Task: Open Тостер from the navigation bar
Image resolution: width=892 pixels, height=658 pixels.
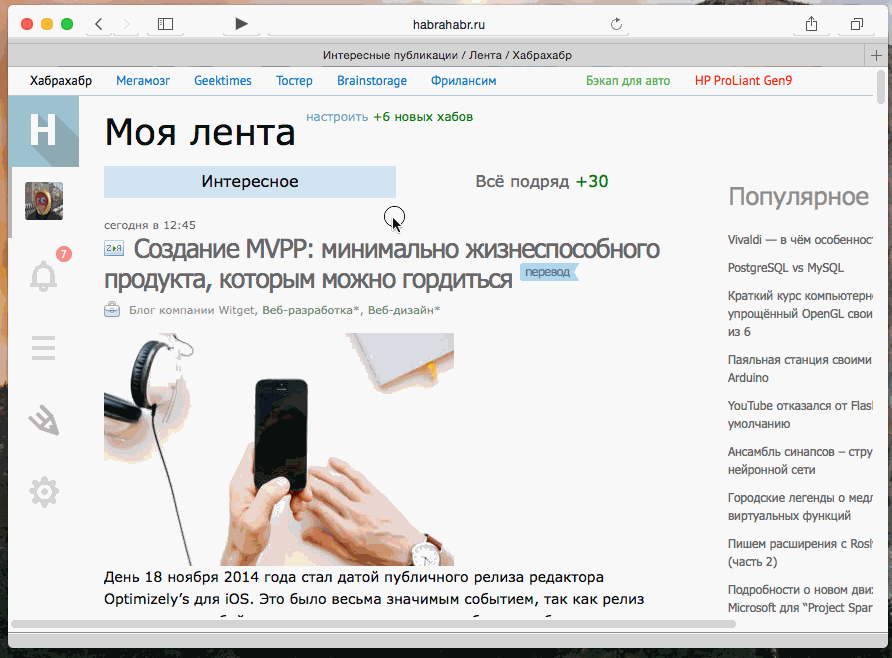Action: (x=294, y=80)
